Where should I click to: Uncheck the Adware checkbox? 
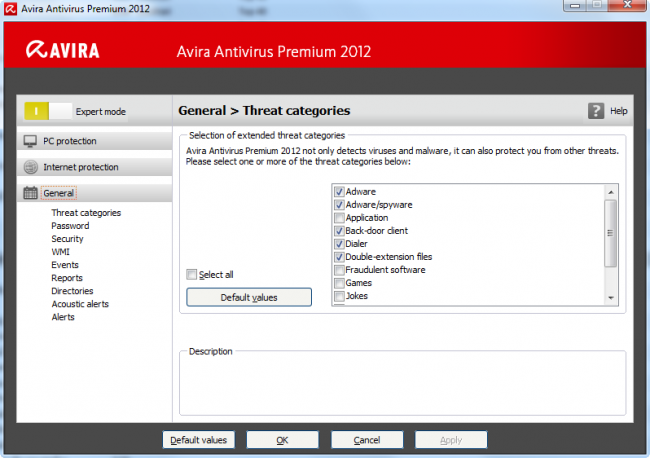pos(340,191)
